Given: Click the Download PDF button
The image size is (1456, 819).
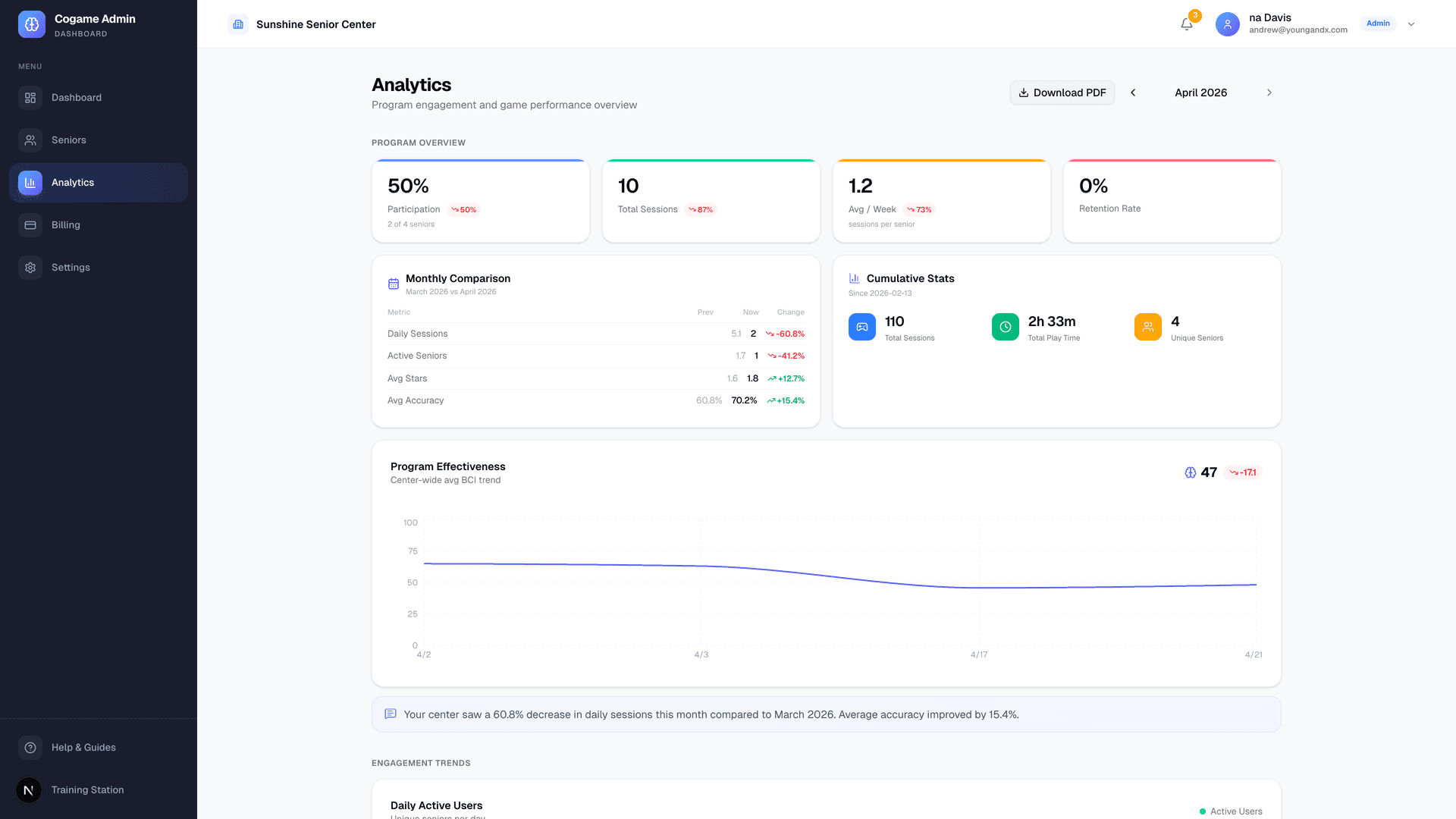Looking at the screenshot, I should click(1062, 92).
